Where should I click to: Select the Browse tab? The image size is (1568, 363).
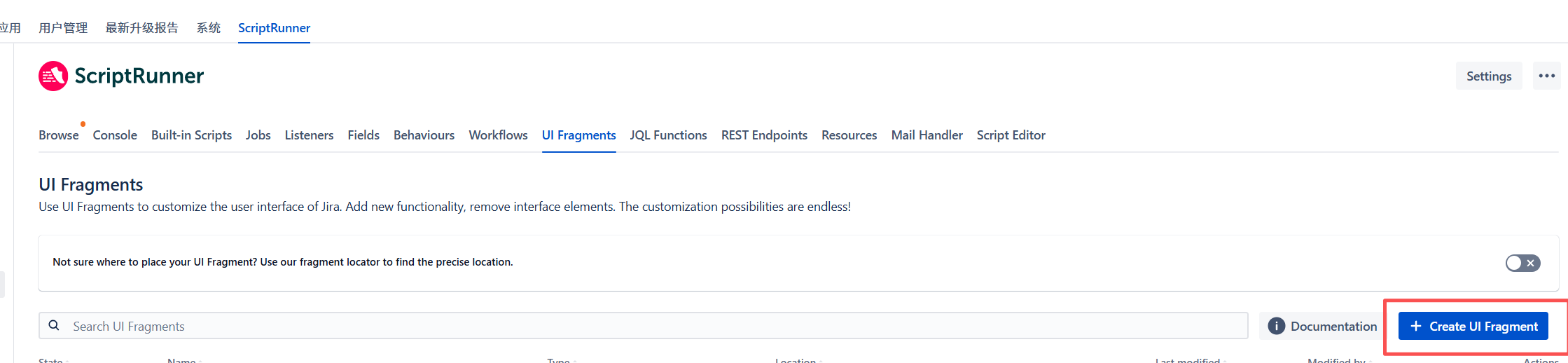coord(59,135)
